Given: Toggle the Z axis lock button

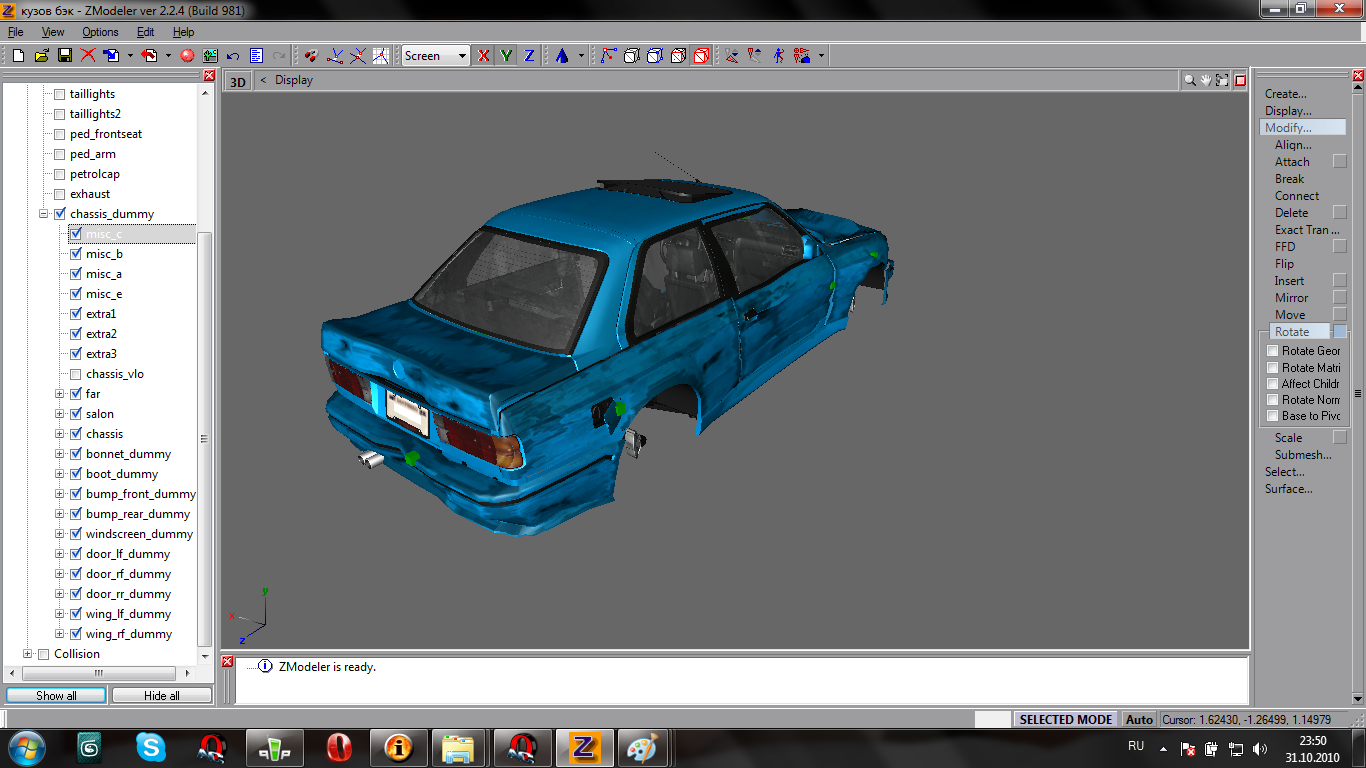Looking at the screenshot, I should tap(529, 56).
